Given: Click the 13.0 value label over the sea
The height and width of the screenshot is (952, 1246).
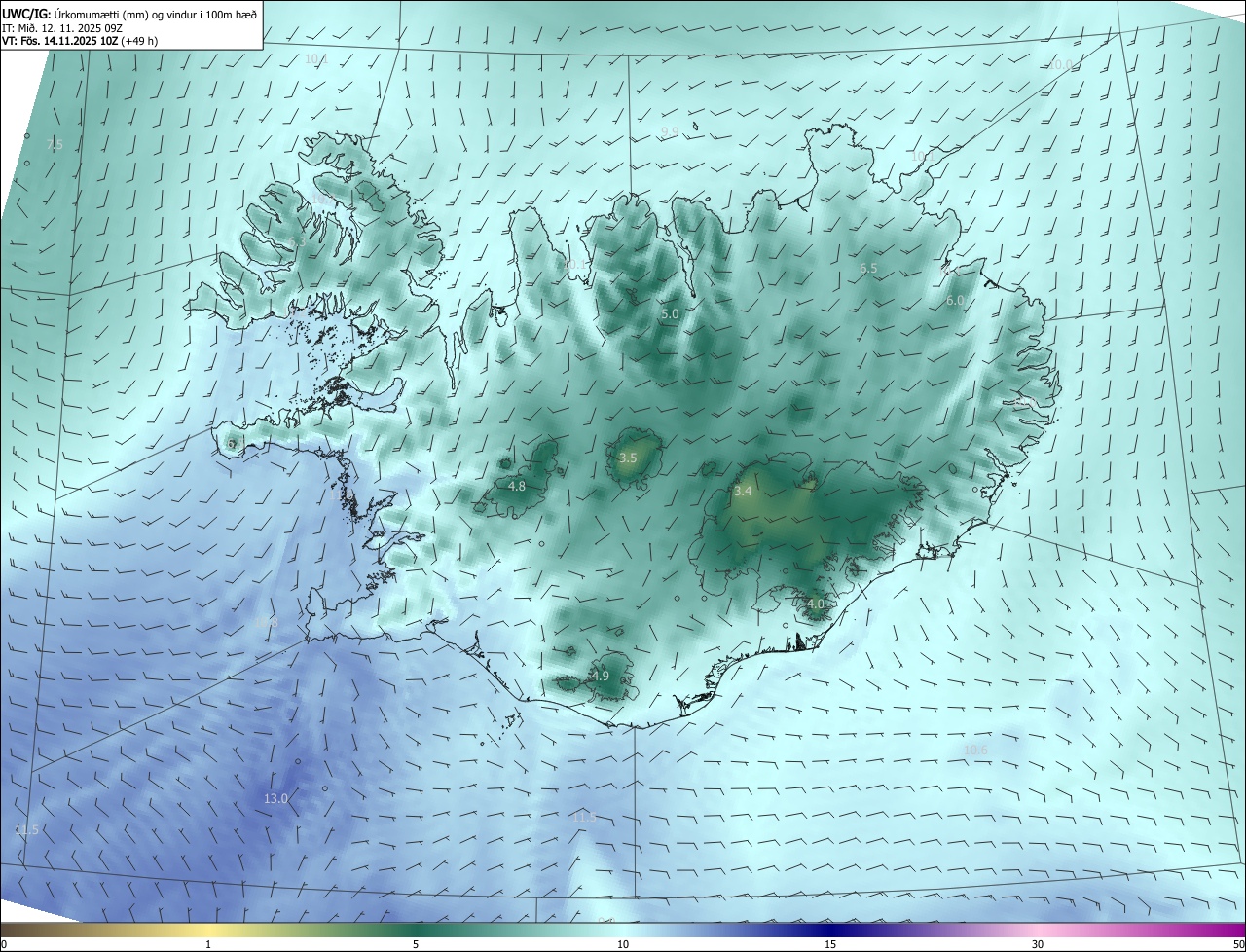Looking at the screenshot, I should click(x=275, y=799).
